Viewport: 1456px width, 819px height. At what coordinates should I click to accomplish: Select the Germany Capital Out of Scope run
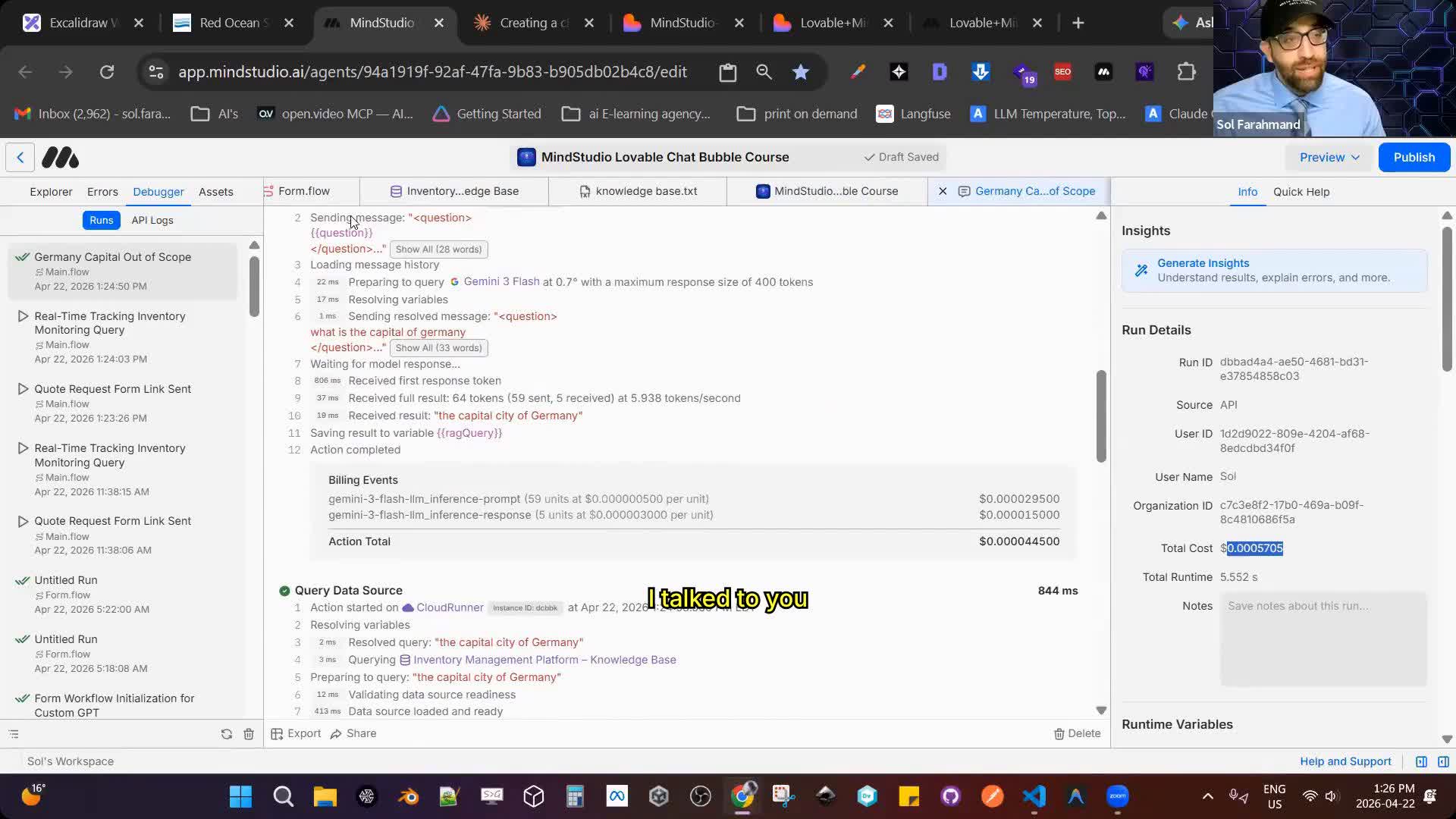coord(123,271)
